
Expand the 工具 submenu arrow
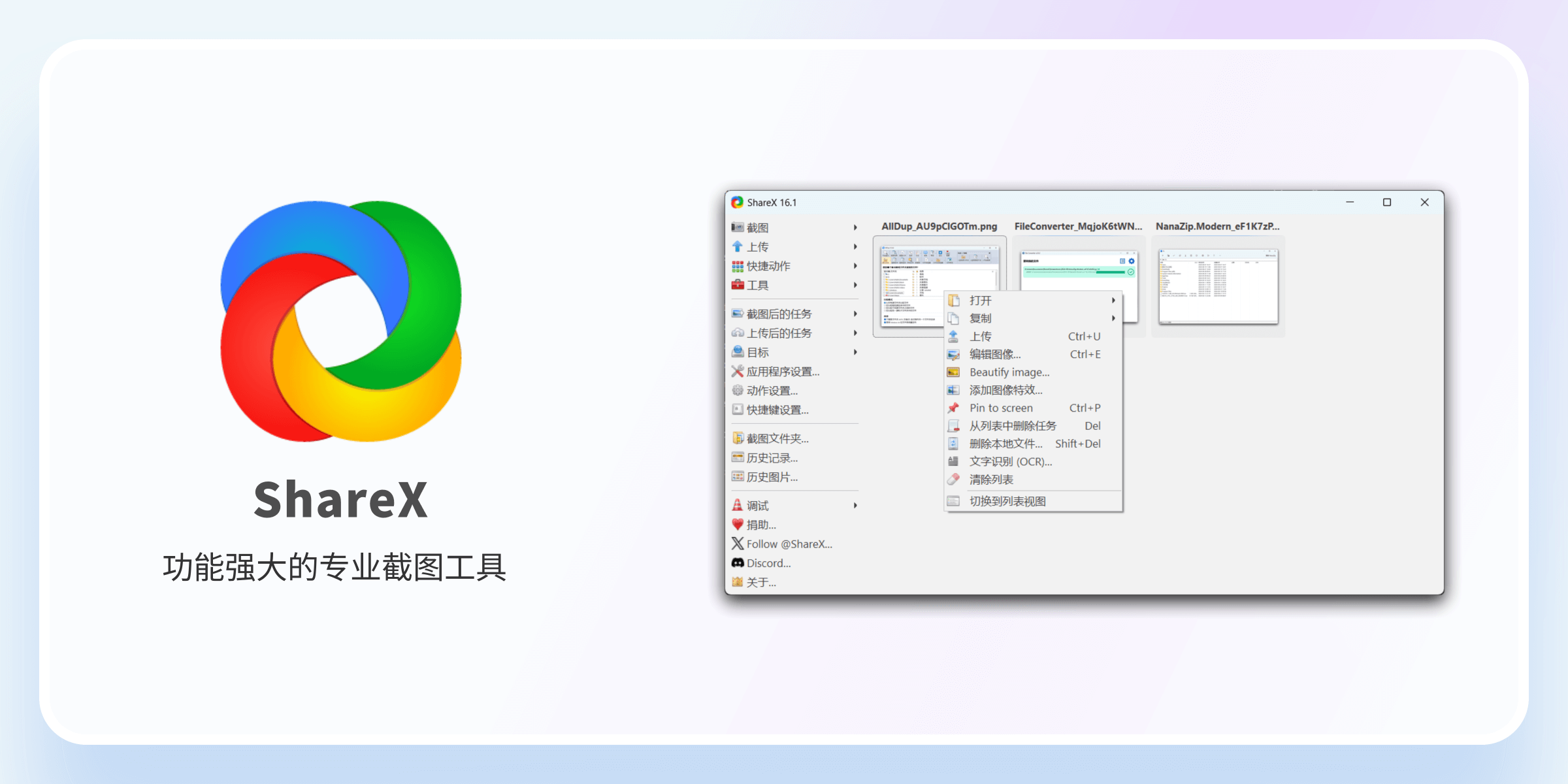coord(855,285)
